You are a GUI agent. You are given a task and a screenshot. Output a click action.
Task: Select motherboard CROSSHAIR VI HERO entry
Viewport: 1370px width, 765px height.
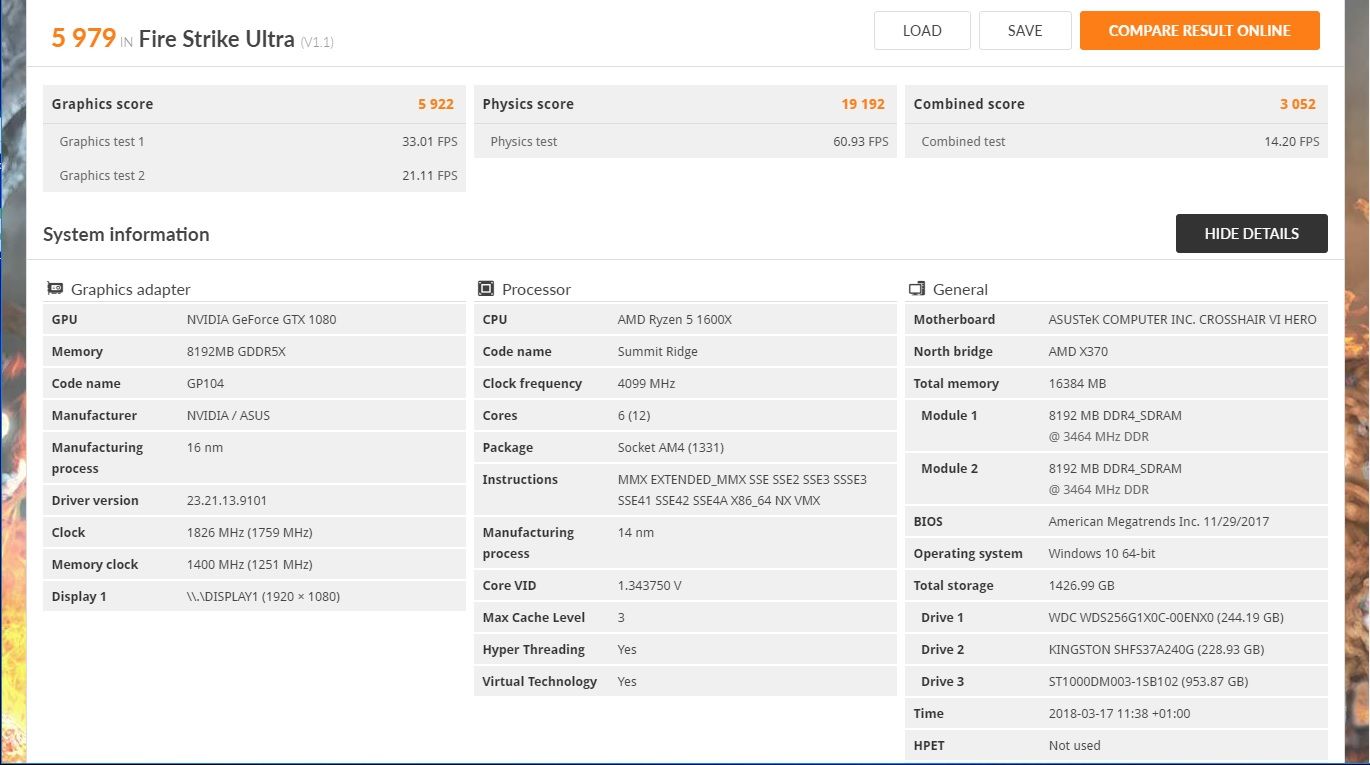[x=1182, y=320]
